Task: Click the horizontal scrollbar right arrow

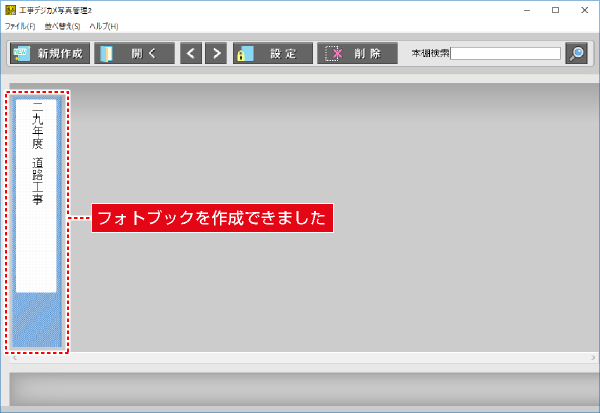Action: tap(593, 357)
